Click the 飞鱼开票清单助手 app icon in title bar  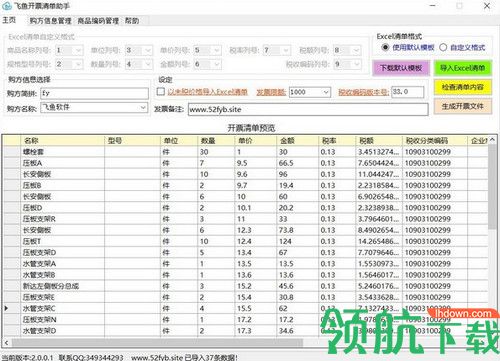pos(6,6)
